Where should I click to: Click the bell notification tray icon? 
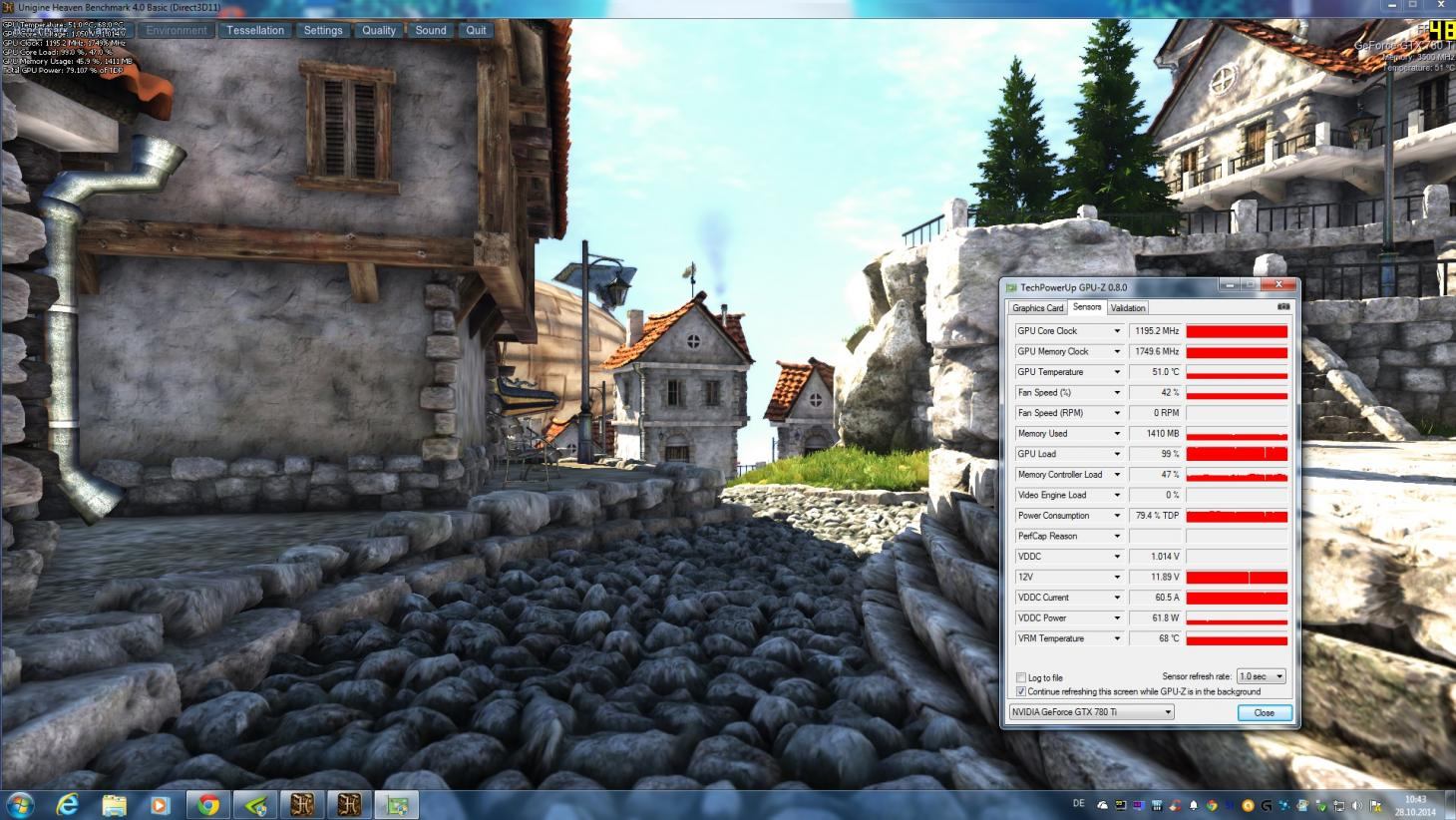(x=1194, y=805)
